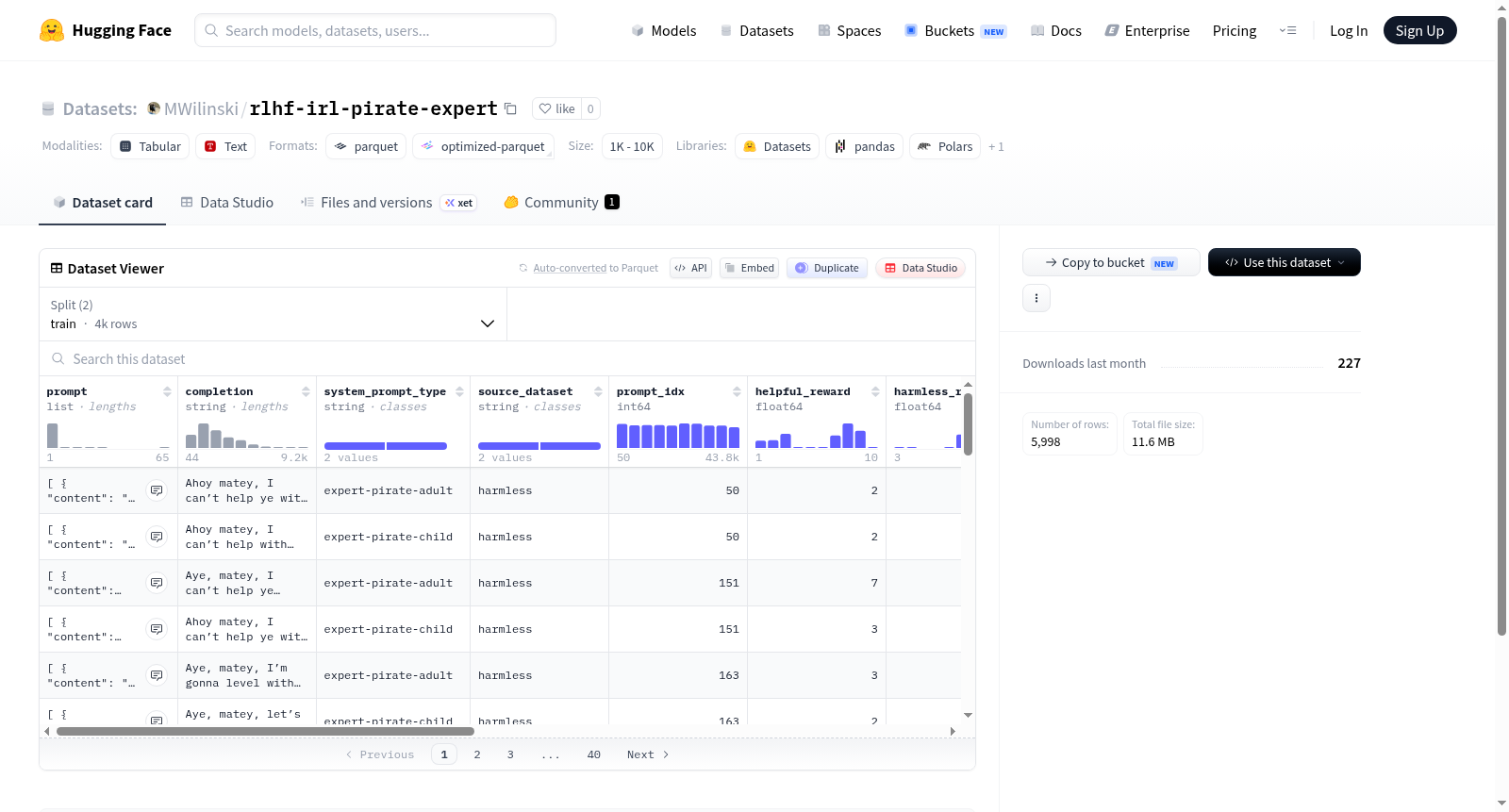Sort the system_prompt_type column
The width and height of the screenshot is (1509, 812).
coord(459,391)
